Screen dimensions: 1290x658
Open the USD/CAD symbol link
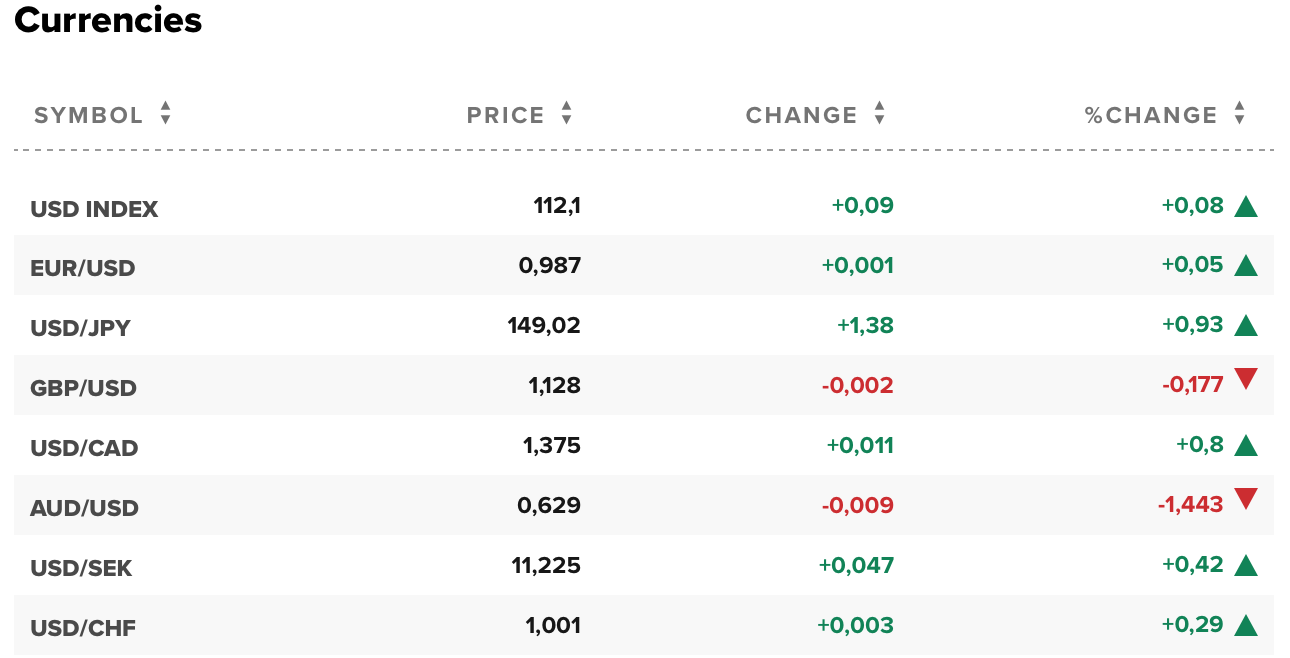coord(84,448)
